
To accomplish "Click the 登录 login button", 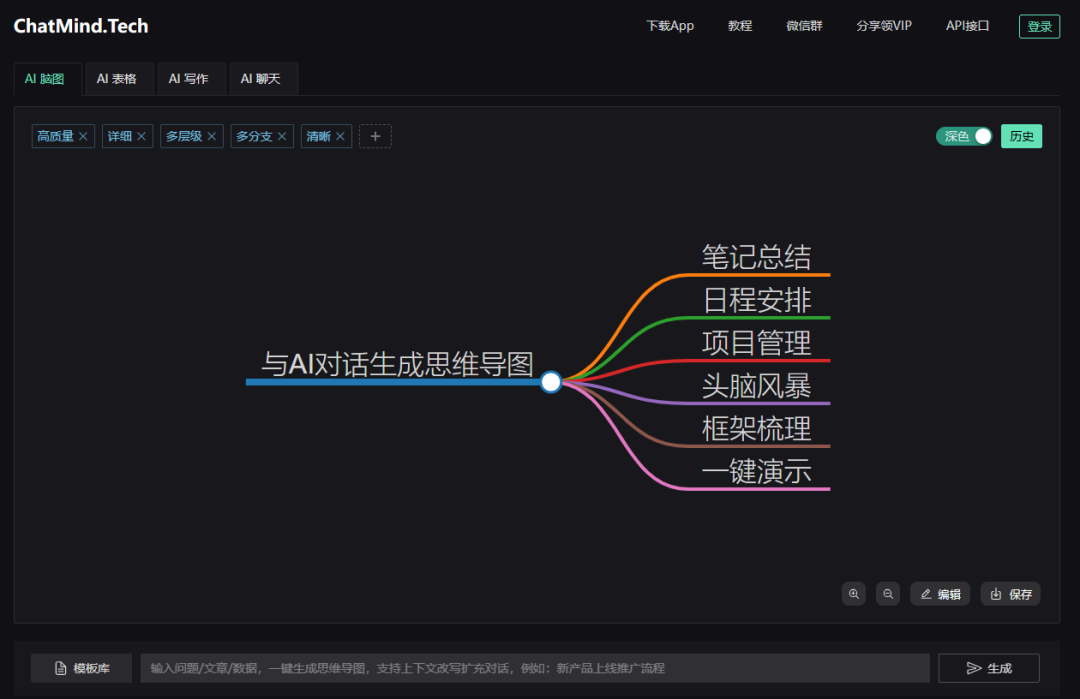I will (1039, 26).
